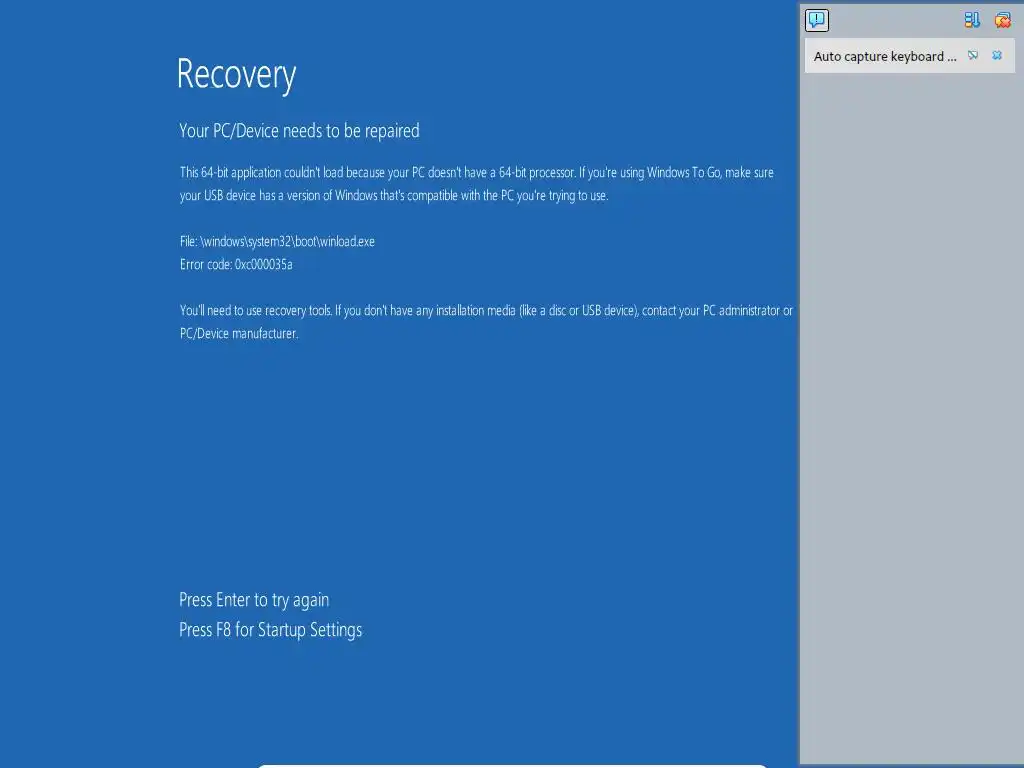The height and width of the screenshot is (768, 1024).
Task: Click the notification's don't-show-again icon
Action: 973,56
